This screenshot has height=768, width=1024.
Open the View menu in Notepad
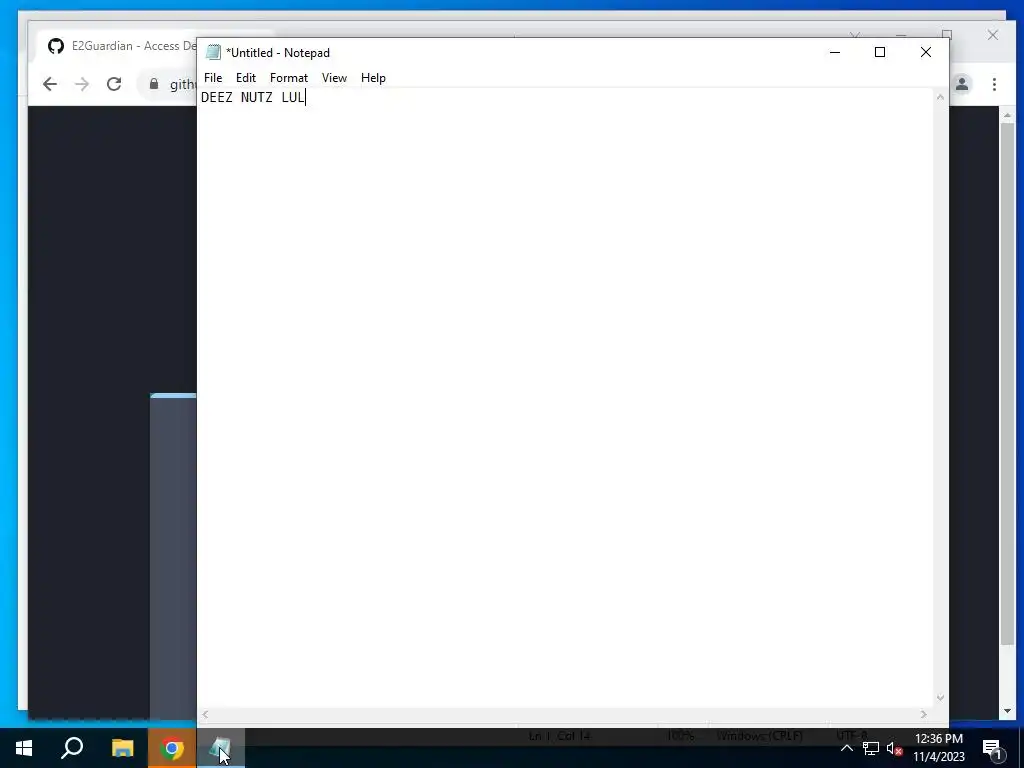334,78
